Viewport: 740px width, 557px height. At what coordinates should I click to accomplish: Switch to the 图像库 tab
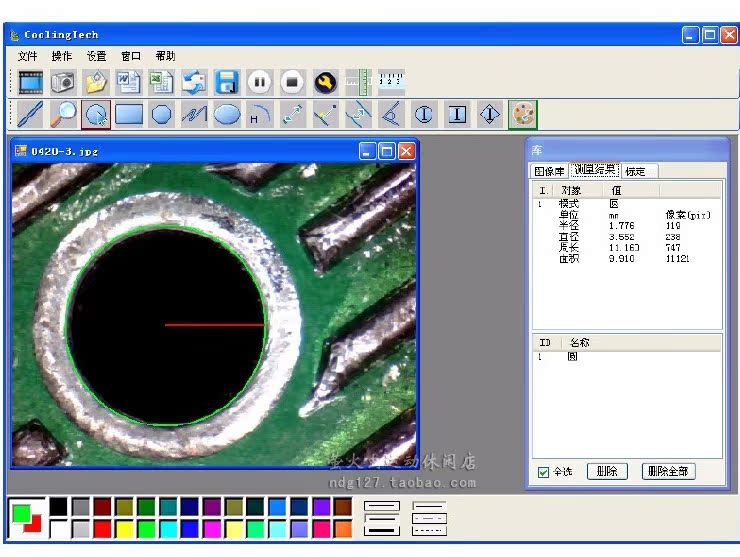click(549, 171)
